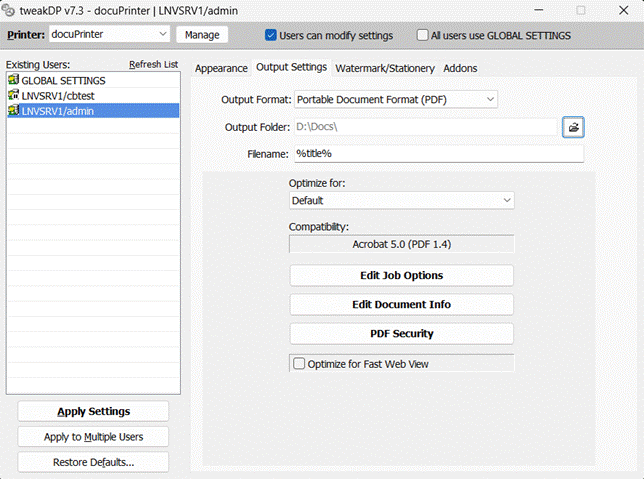Click the Filename input field

[x=436, y=153]
